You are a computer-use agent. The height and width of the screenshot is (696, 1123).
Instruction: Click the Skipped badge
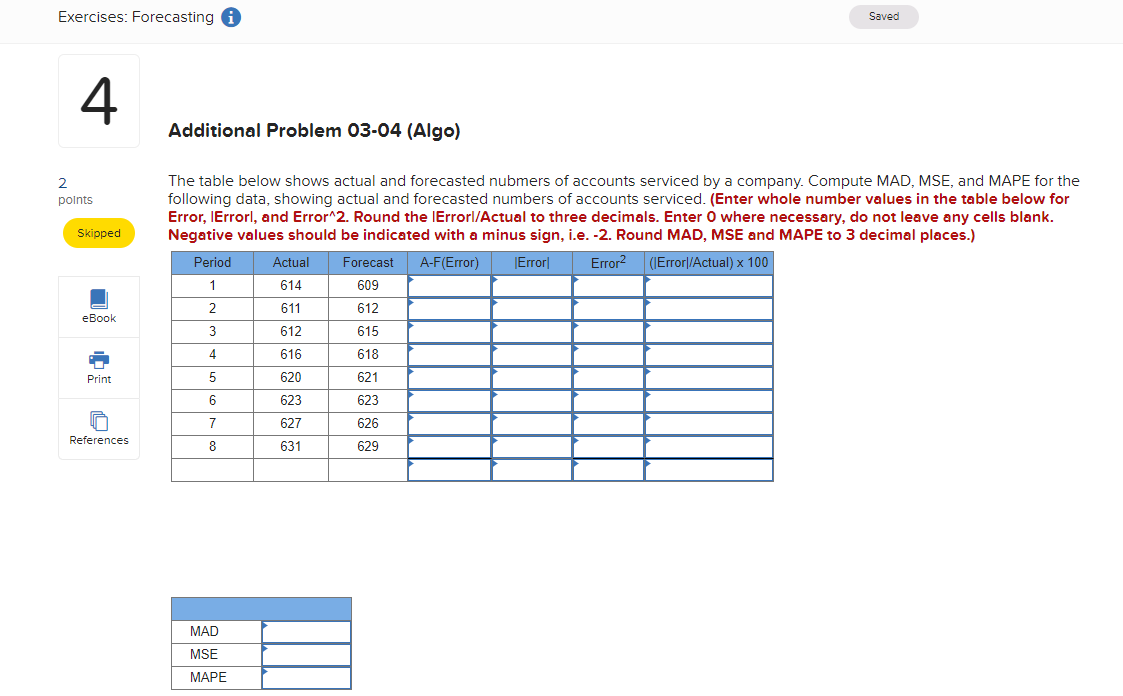tap(98, 232)
